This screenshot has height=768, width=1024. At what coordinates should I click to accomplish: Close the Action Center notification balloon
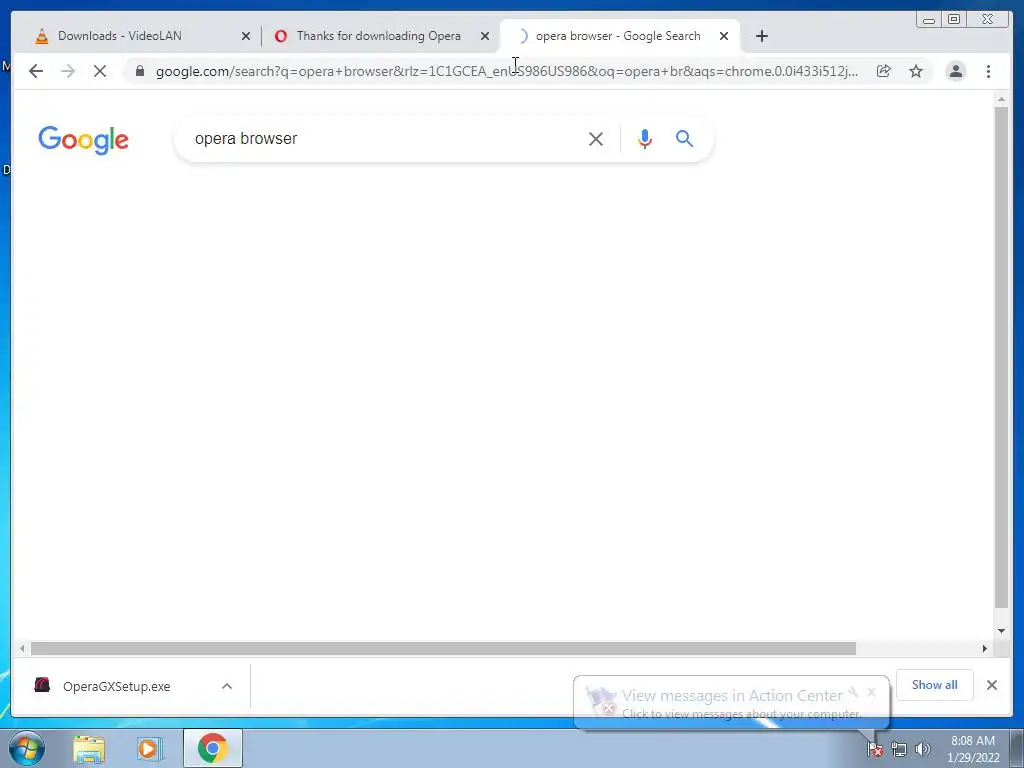(871, 692)
